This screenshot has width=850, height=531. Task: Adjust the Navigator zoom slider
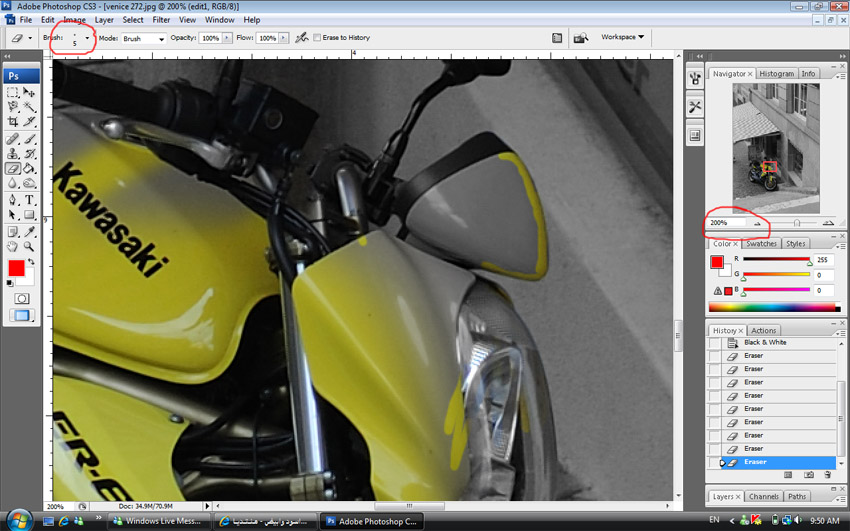(x=796, y=223)
